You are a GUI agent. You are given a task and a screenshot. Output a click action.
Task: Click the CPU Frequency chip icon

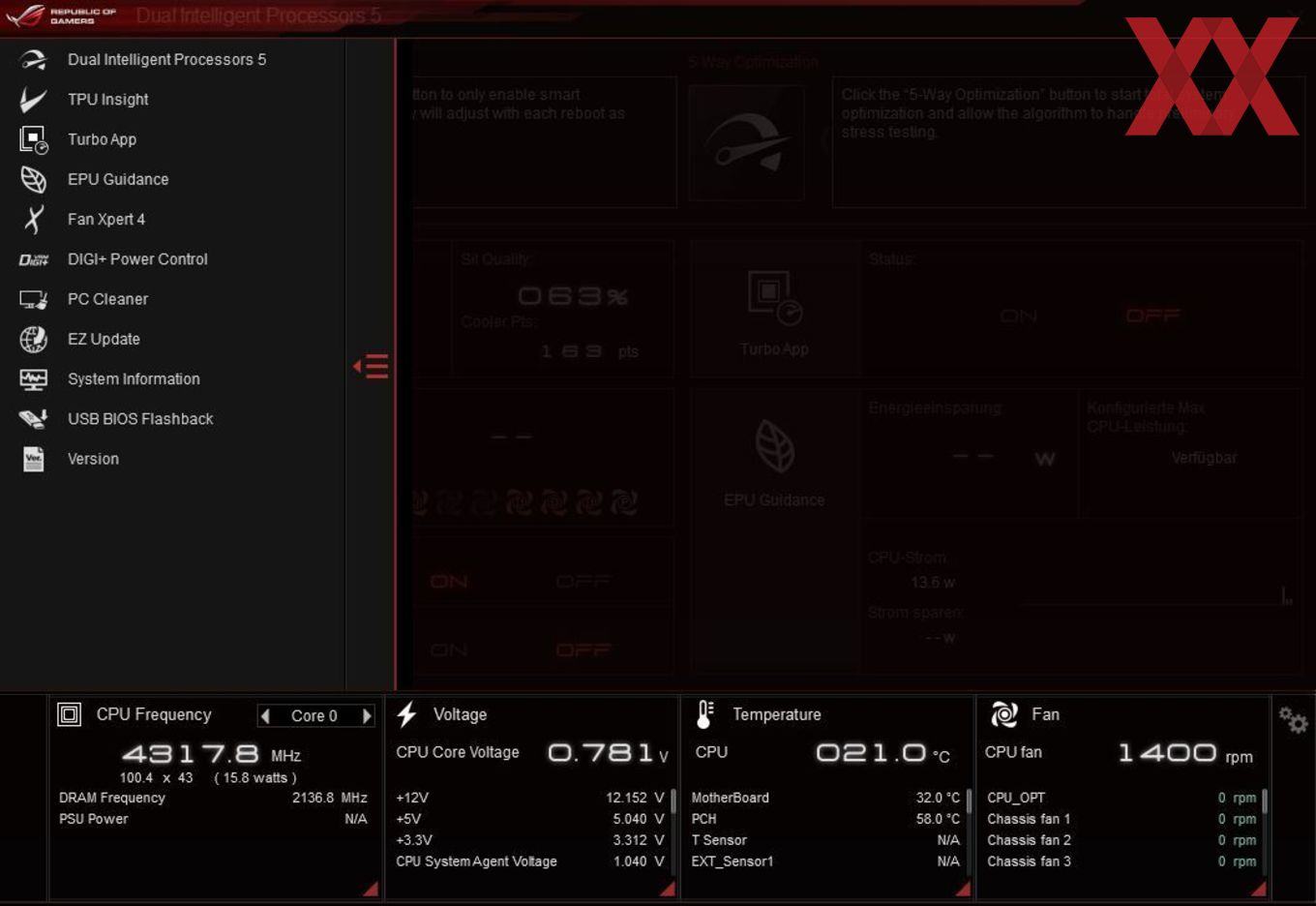70,714
